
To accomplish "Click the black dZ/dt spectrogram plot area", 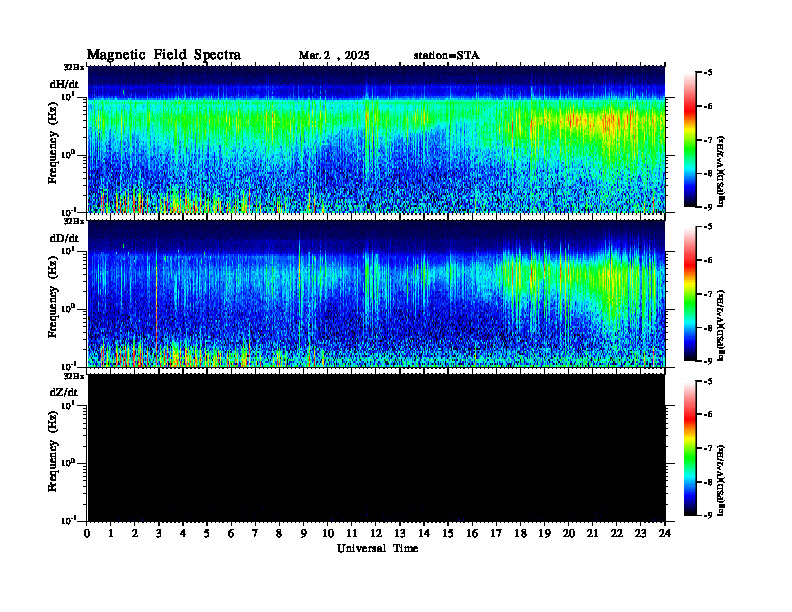I will tap(377, 447).
